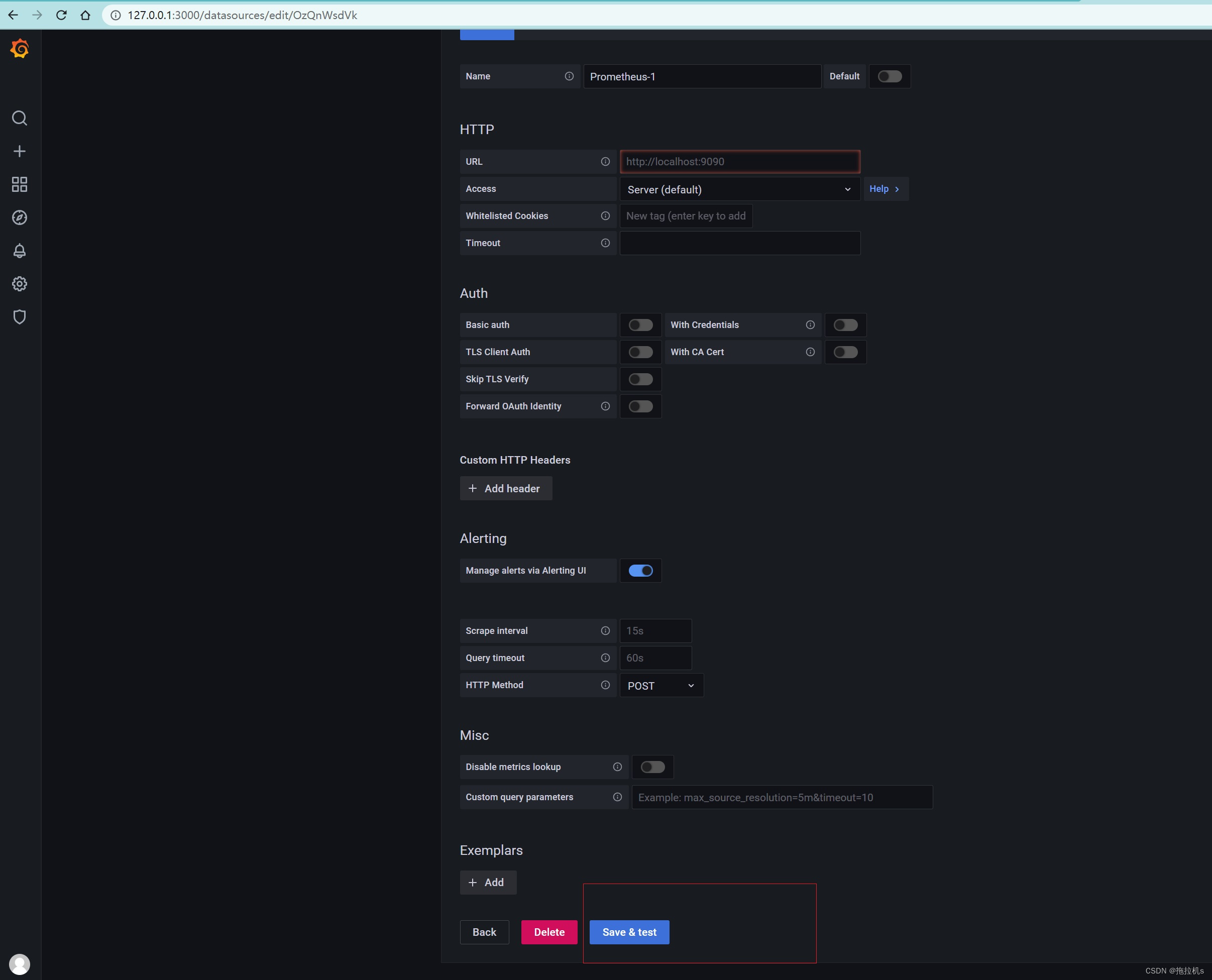Click info icon beside HTTP Method
This screenshot has width=1212, height=980.
(x=605, y=685)
